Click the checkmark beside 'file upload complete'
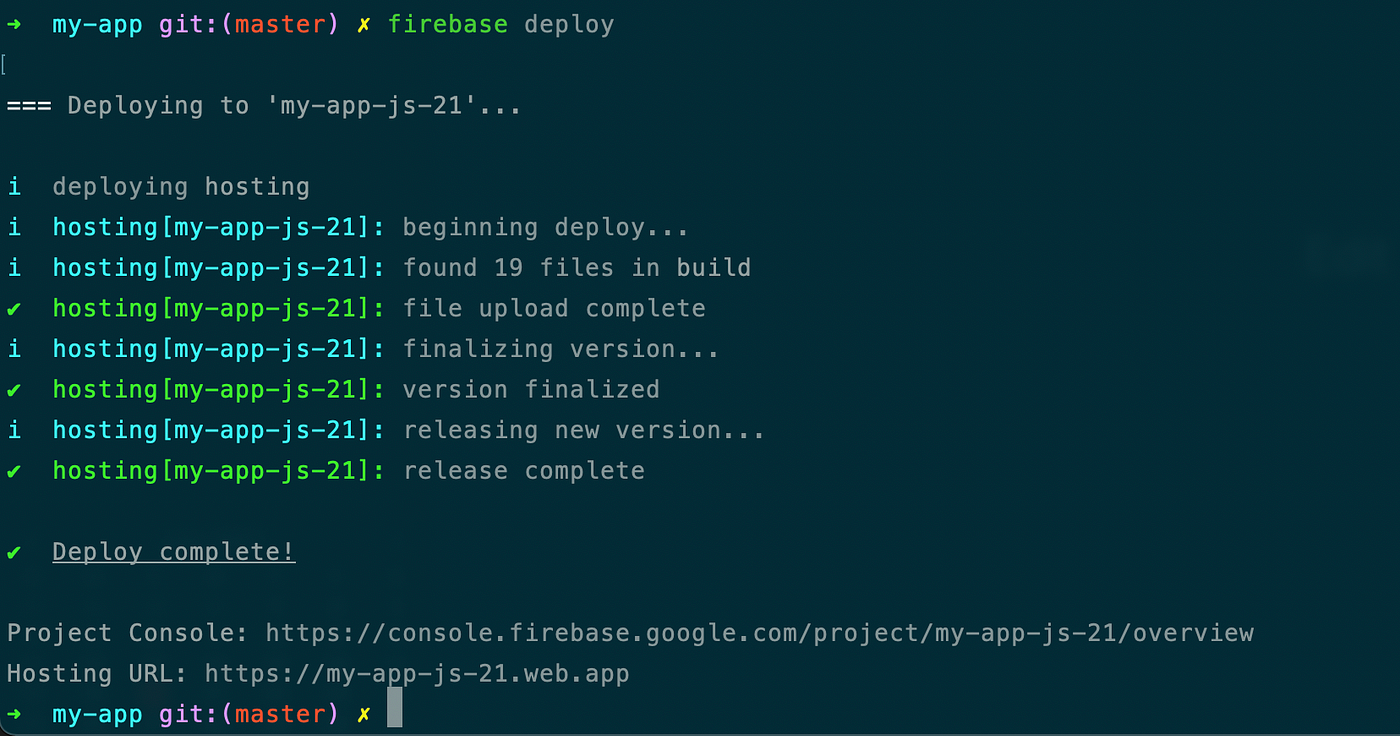1400x736 pixels. (14, 308)
